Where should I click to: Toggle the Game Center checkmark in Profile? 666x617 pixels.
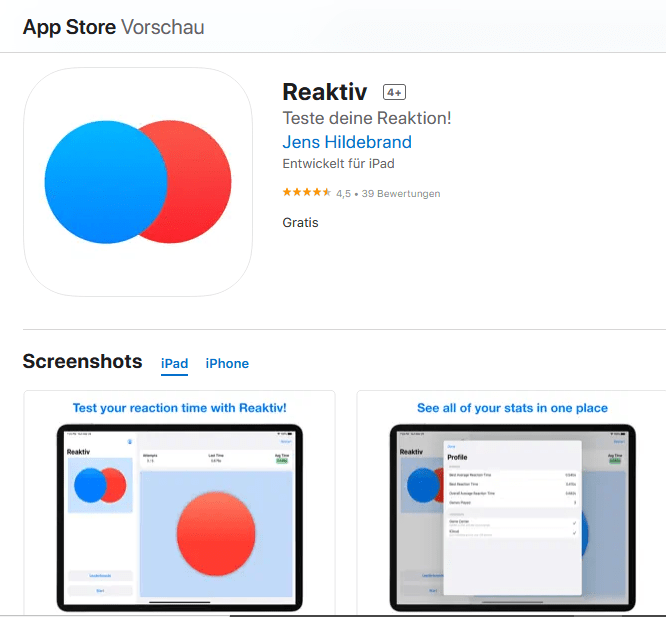click(574, 522)
